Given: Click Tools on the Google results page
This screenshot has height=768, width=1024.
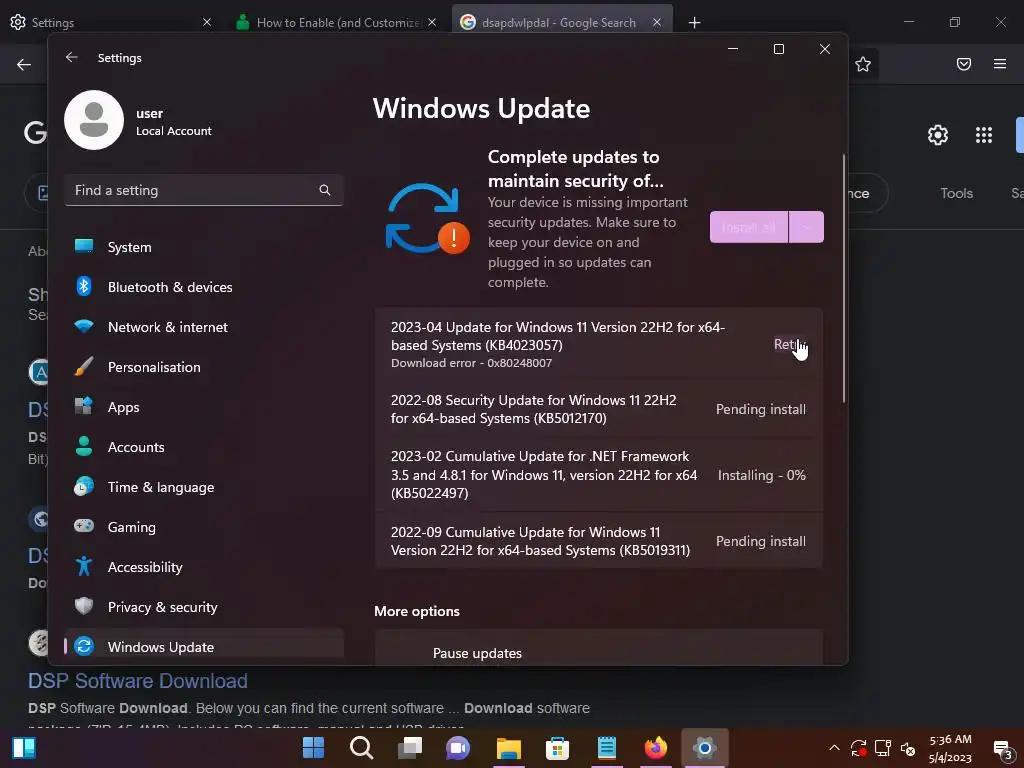Looking at the screenshot, I should (957, 193).
